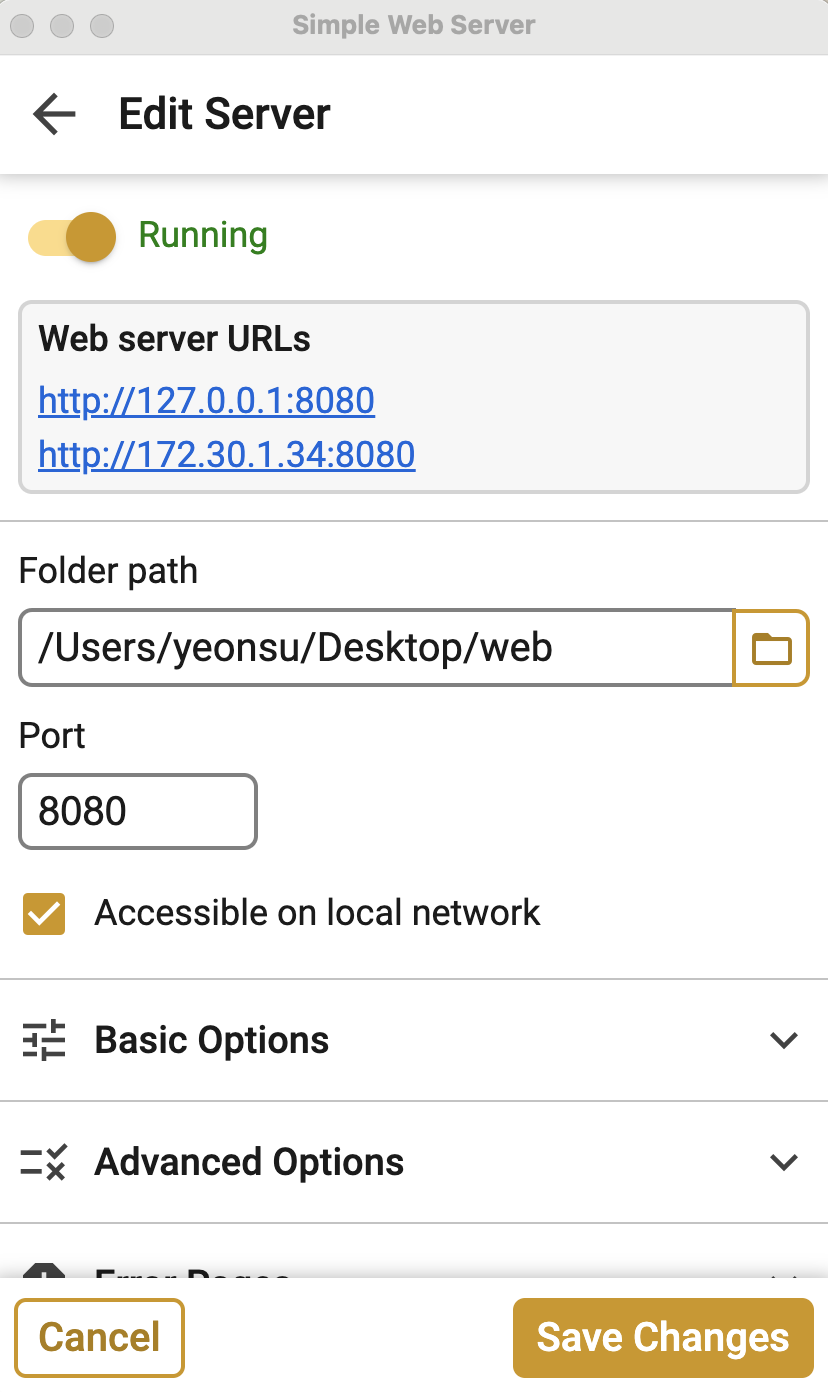The height and width of the screenshot is (1392, 828).
Task: Click the Basic Options sliders icon
Action: [x=44, y=1040]
